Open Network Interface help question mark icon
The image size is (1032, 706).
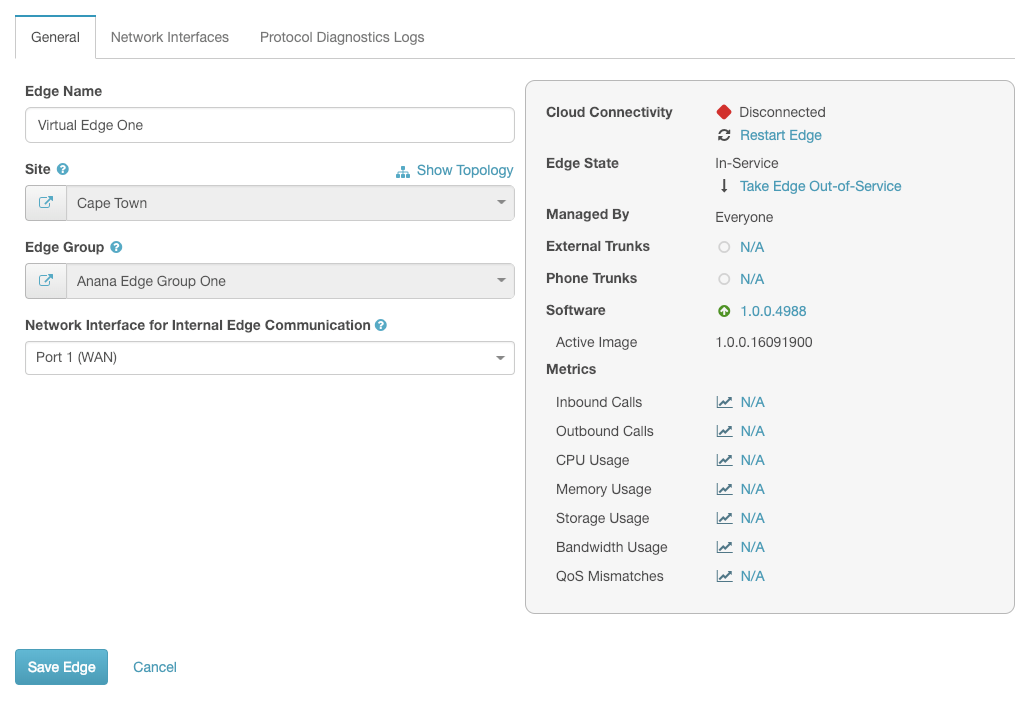tap(380, 325)
